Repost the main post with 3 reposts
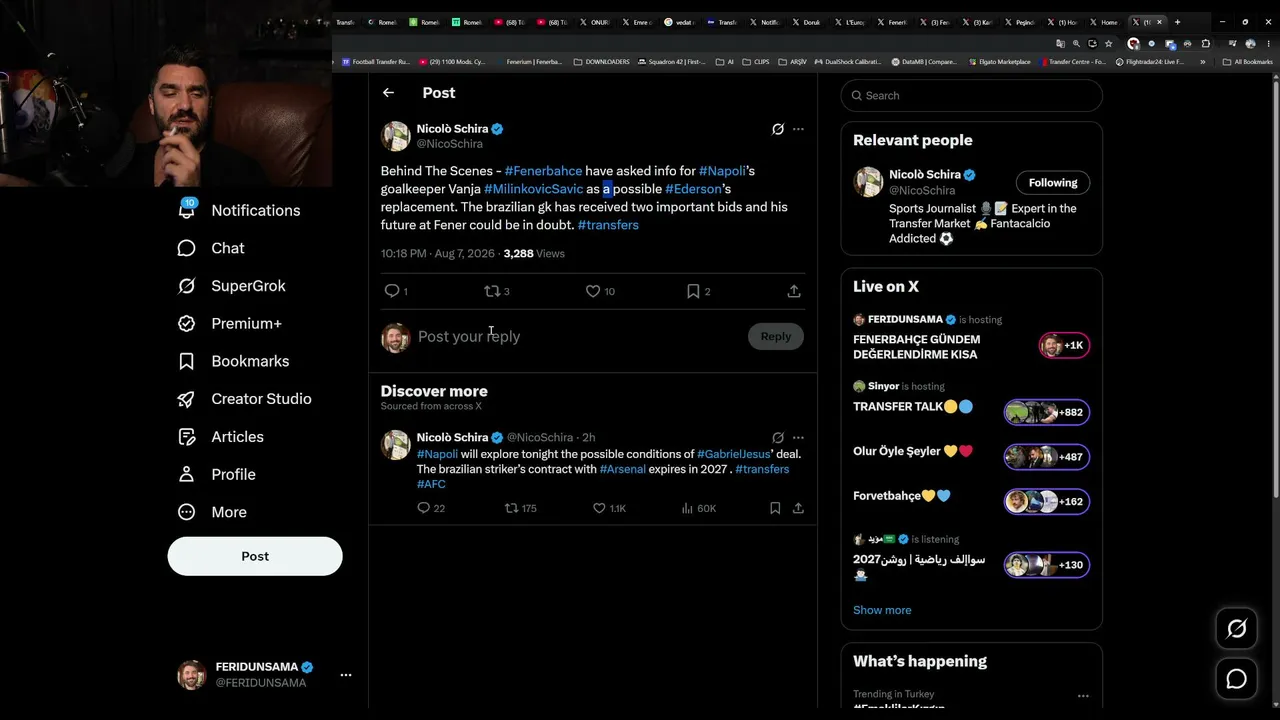1280x720 pixels. 492,291
